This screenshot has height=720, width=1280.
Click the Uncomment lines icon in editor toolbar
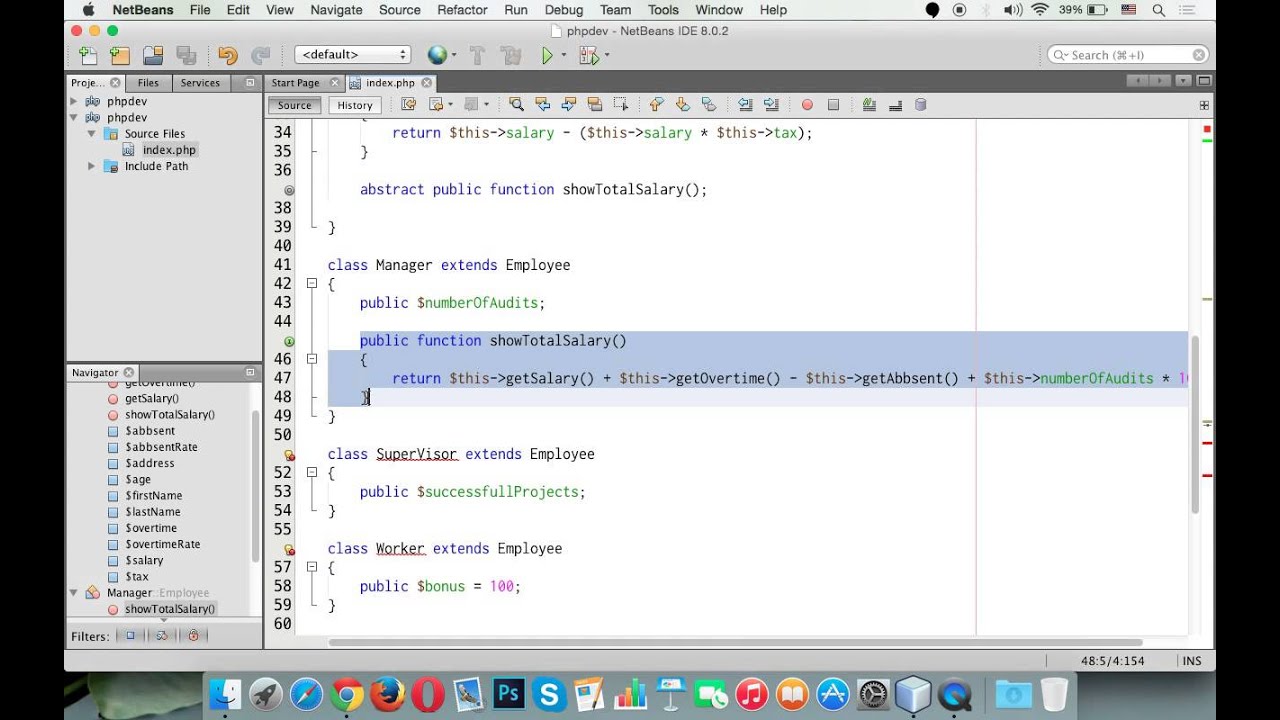(895, 104)
